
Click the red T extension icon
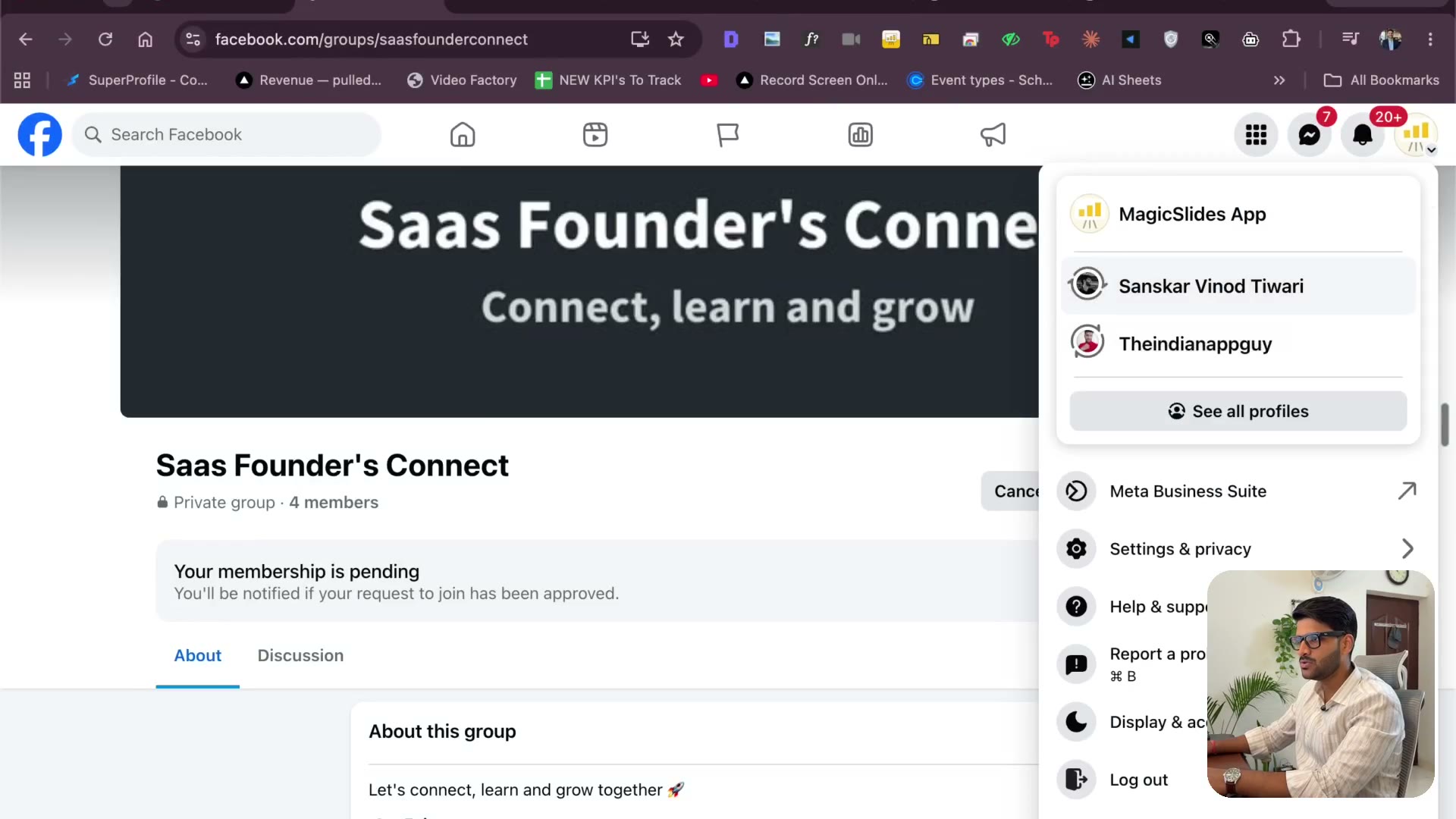click(x=1050, y=39)
